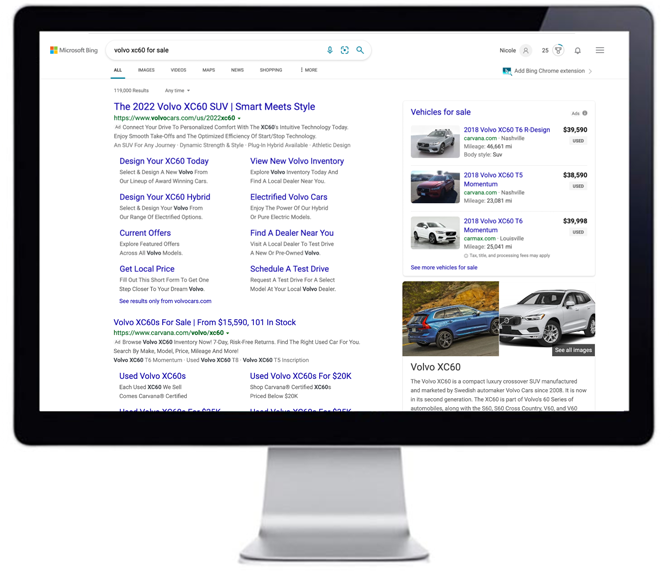Viewport: 672px width, 572px height.
Task: Open Used Volvo XC60s For $20K link
Action: pyautogui.click(x=301, y=376)
